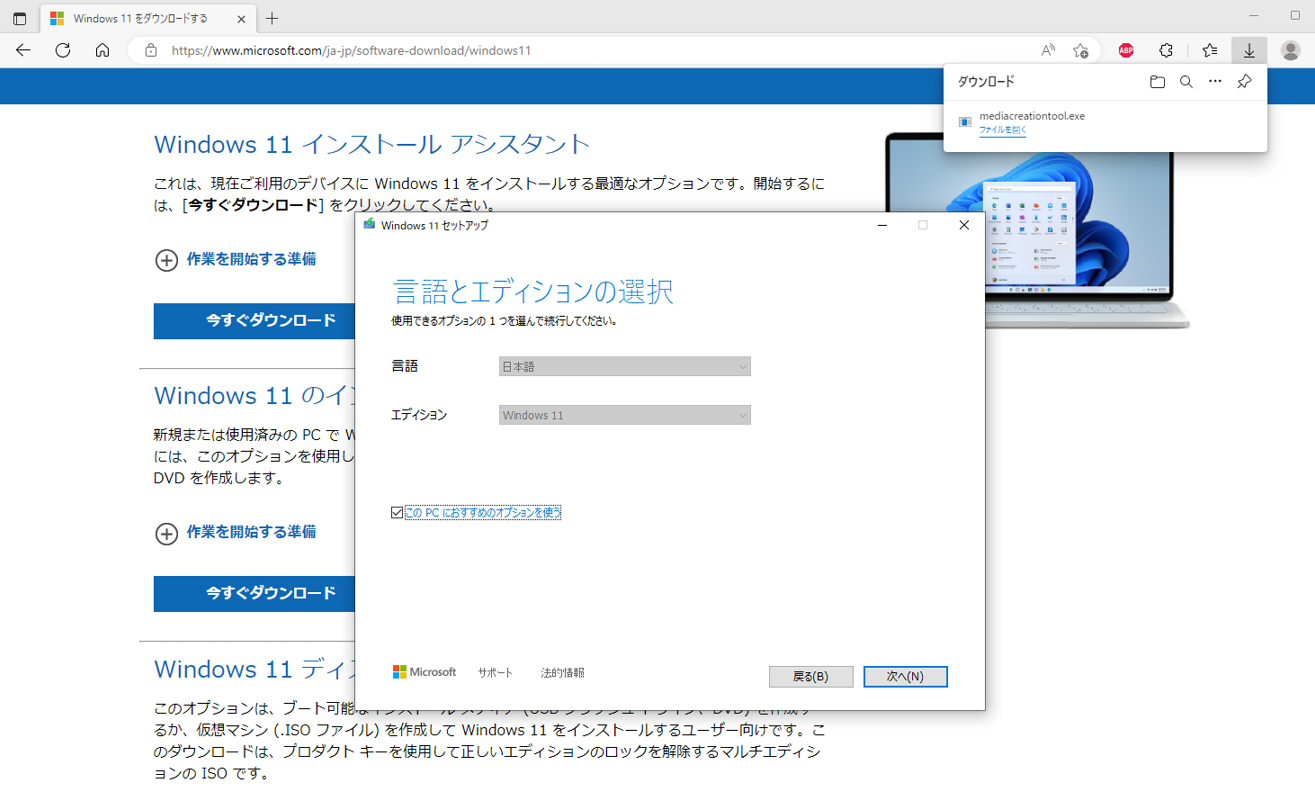The width and height of the screenshot is (1315, 800).
Task: Open the 言語 dropdown showing 日本語
Action: point(625,367)
